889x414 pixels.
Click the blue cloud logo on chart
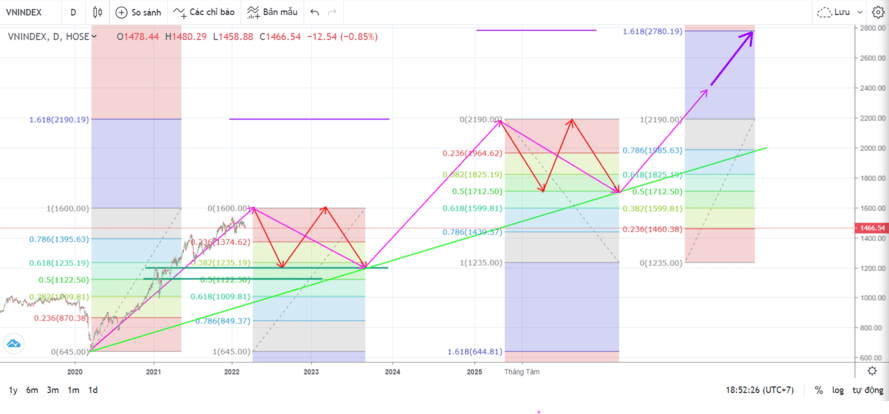[13, 345]
